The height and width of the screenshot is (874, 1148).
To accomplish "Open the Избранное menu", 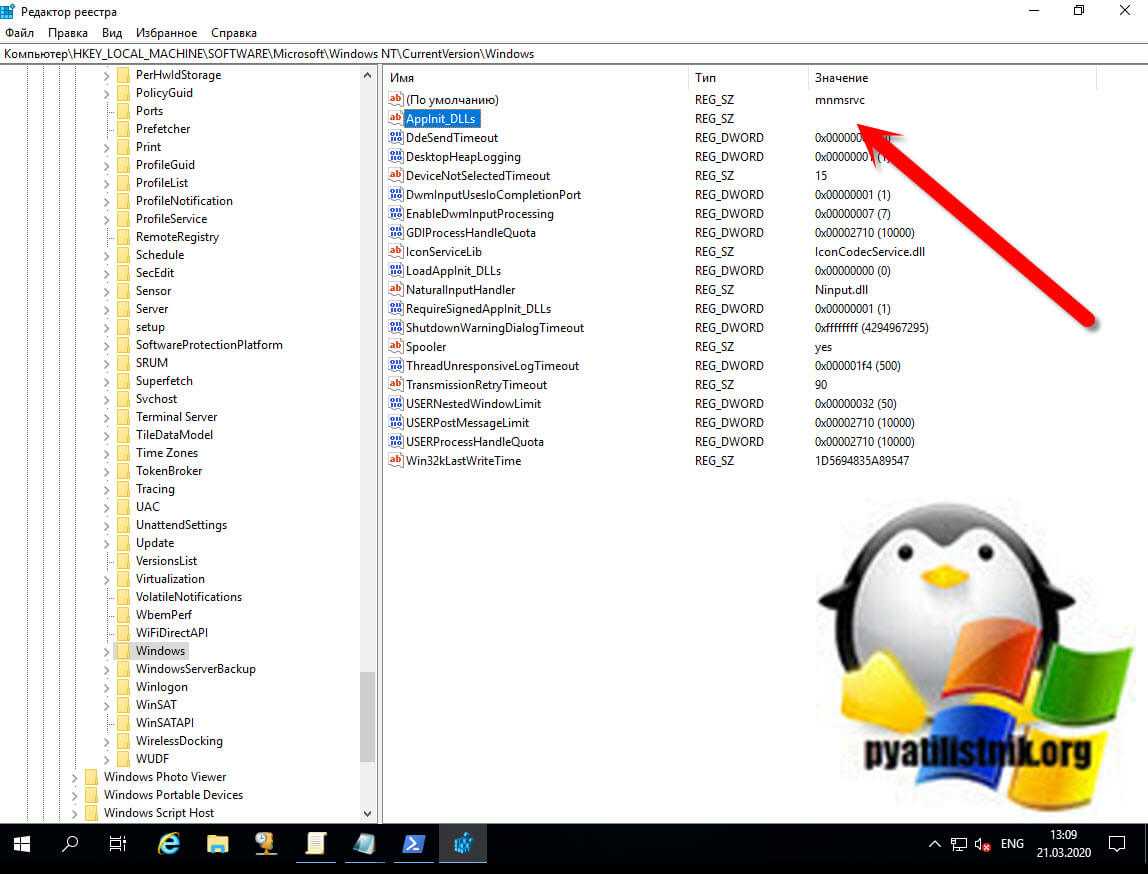I will coord(165,33).
